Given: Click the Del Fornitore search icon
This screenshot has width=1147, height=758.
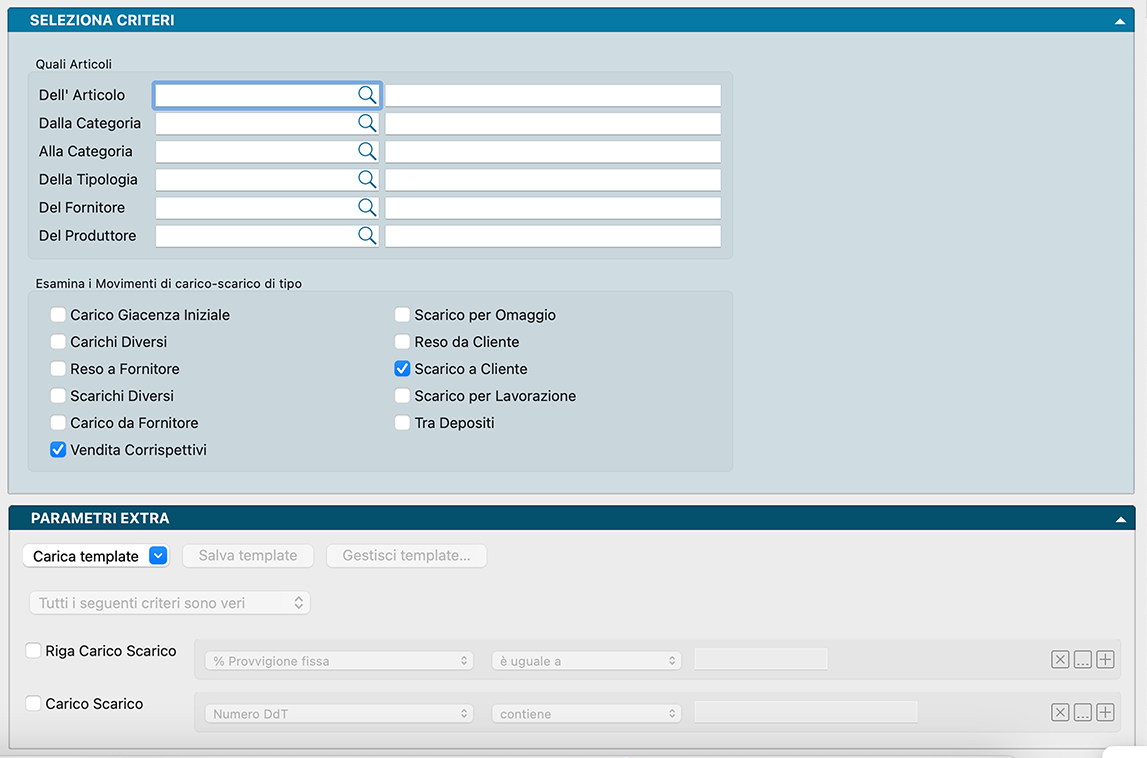Looking at the screenshot, I should click(367, 207).
